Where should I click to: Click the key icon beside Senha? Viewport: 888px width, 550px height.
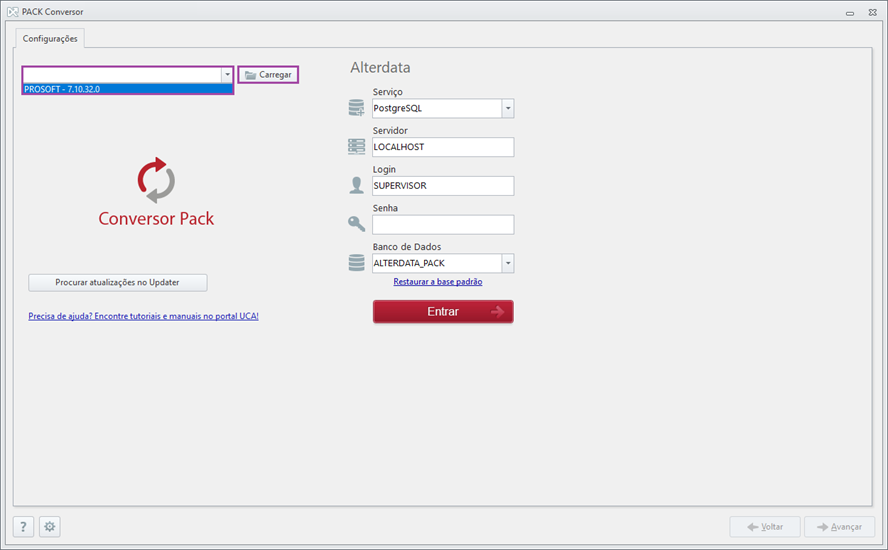(x=356, y=224)
